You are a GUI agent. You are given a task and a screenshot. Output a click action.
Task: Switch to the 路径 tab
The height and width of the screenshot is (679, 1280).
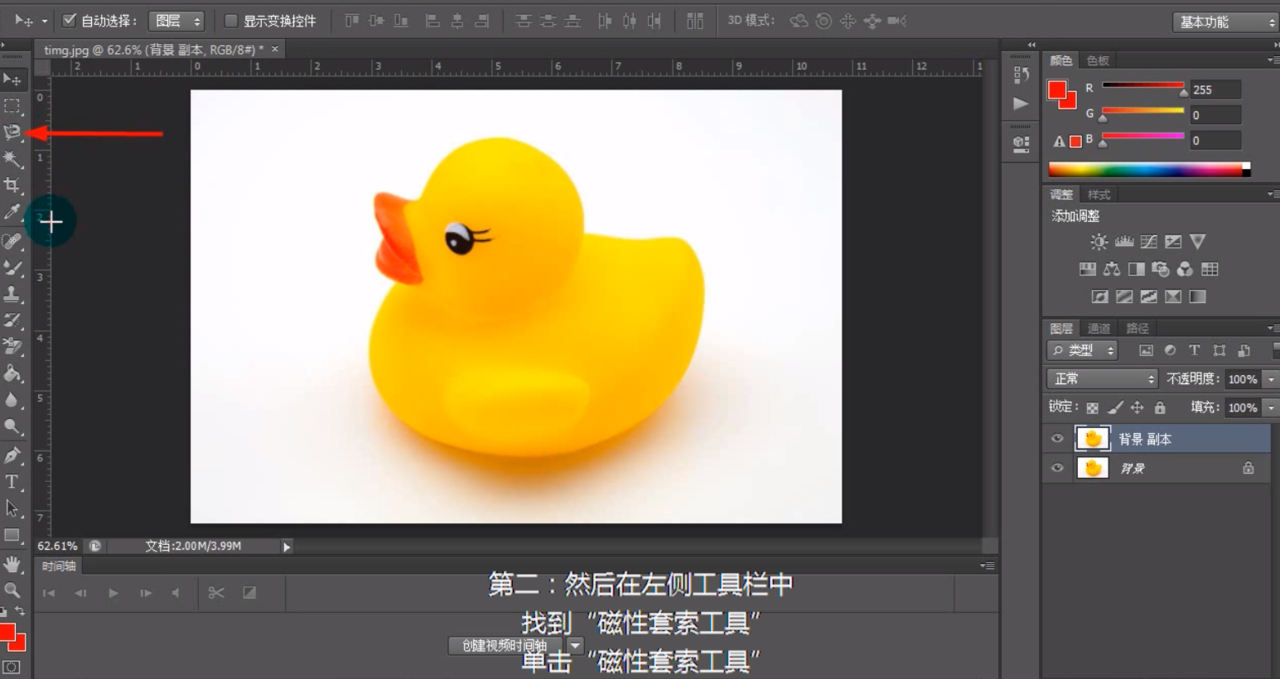[x=1137, y=328]
